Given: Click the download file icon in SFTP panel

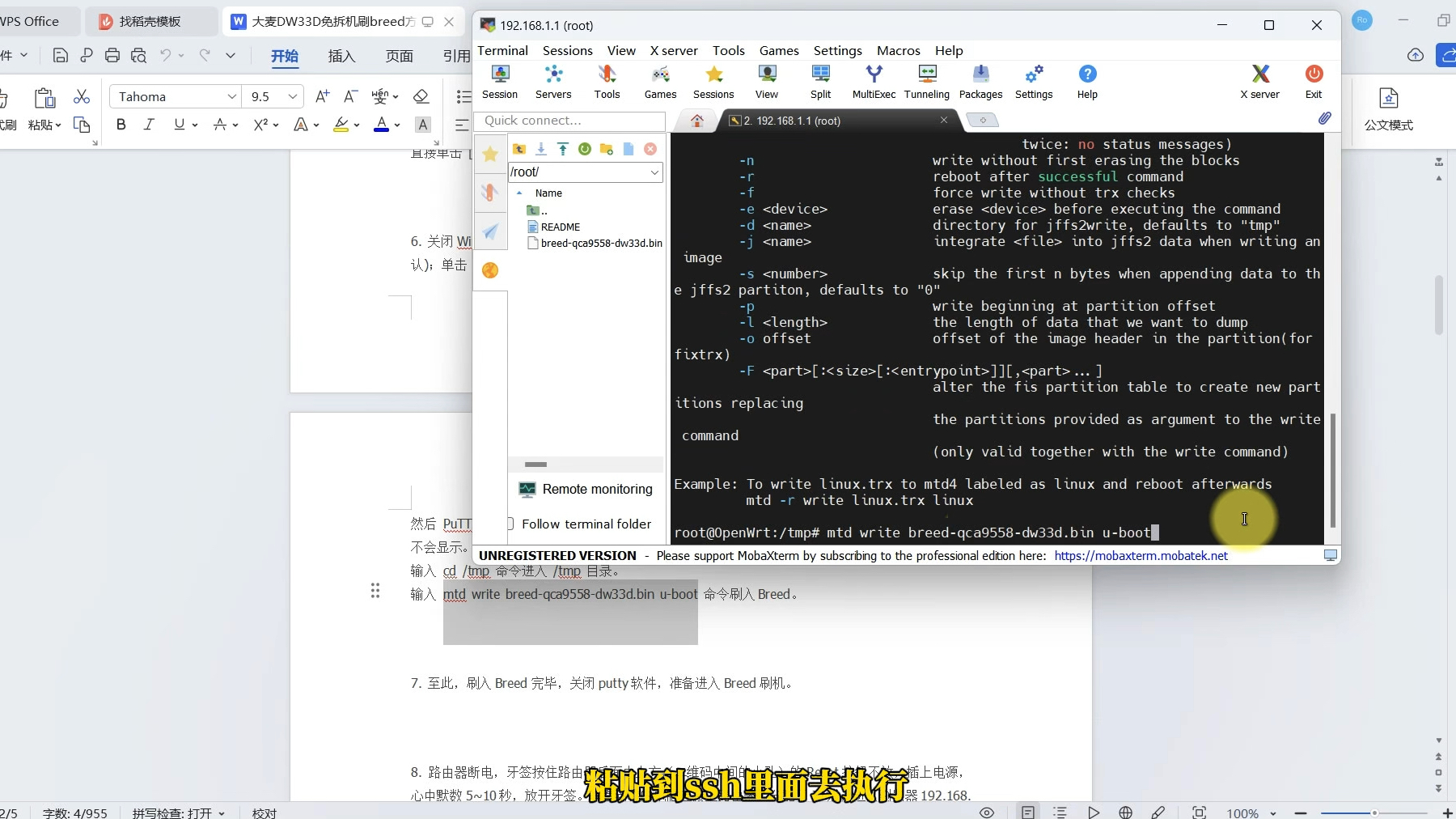Looking at the screenshot, I should coord(541,149).
